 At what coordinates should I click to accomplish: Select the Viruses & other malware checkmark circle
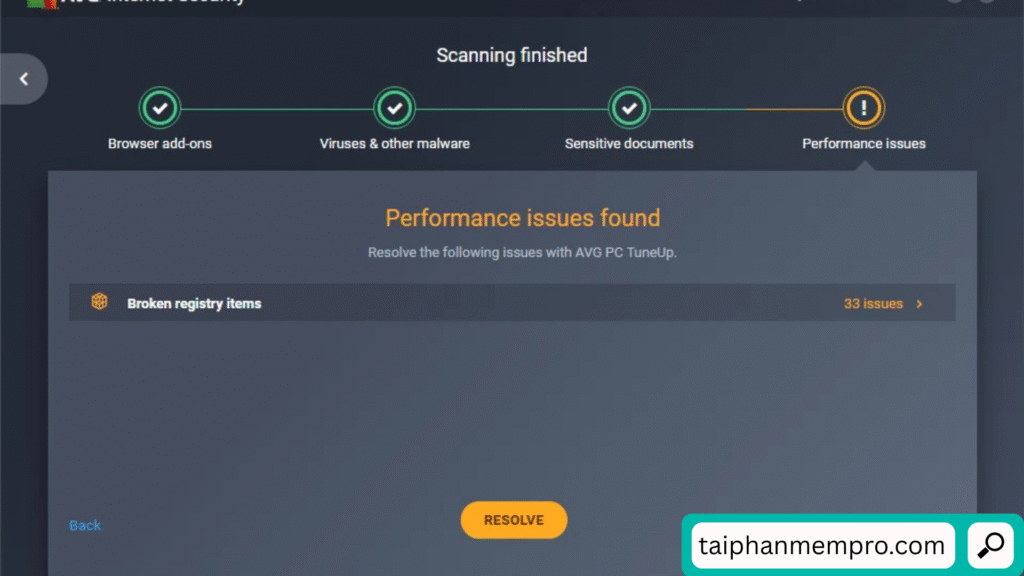[x=394, y=108]
